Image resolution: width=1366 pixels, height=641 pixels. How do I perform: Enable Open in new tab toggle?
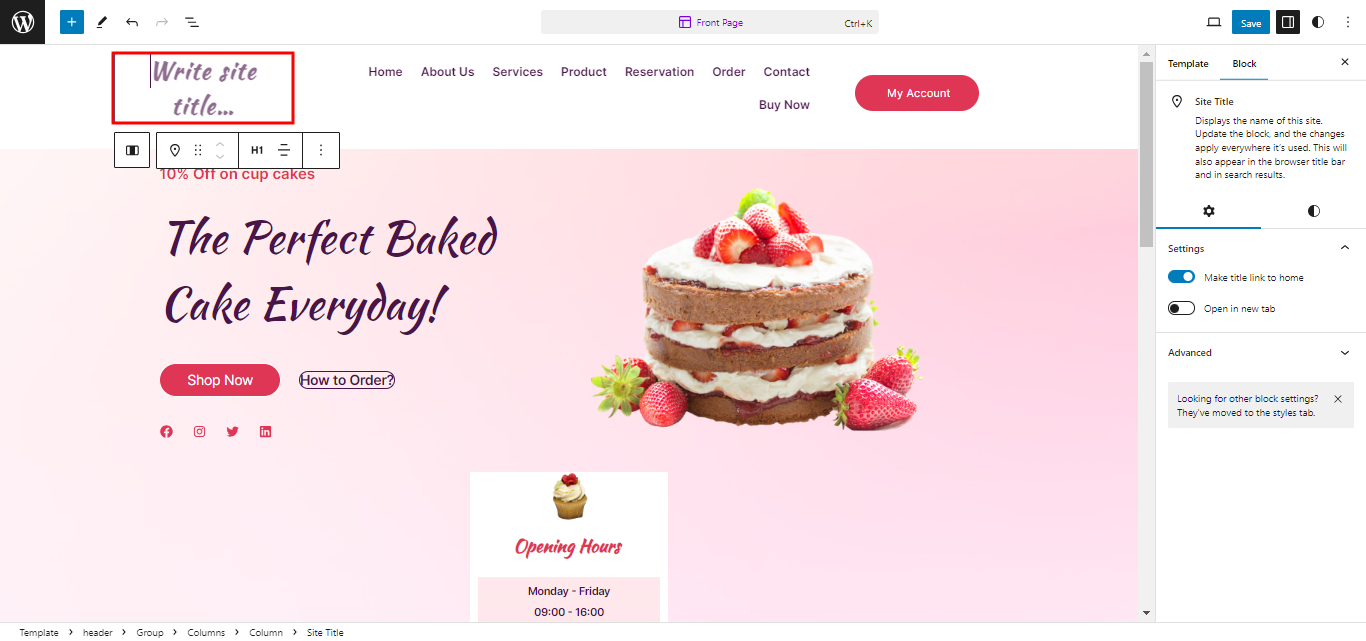(x=1181, y=308)
